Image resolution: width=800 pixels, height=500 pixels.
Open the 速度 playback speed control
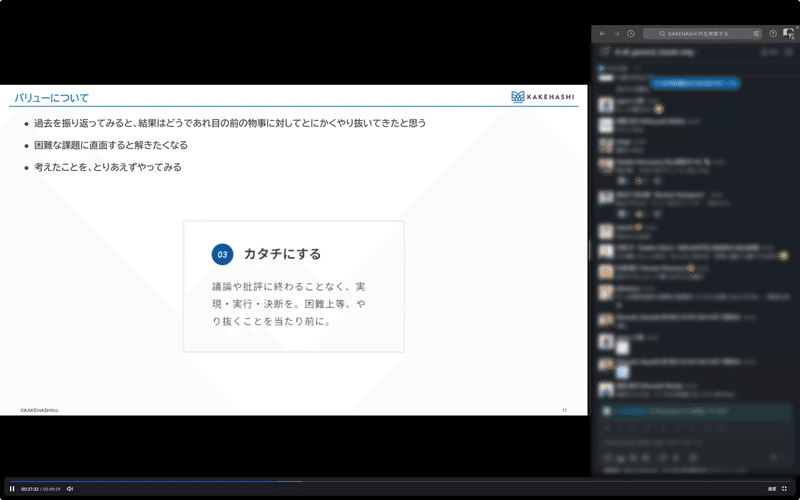click(772, 489)
